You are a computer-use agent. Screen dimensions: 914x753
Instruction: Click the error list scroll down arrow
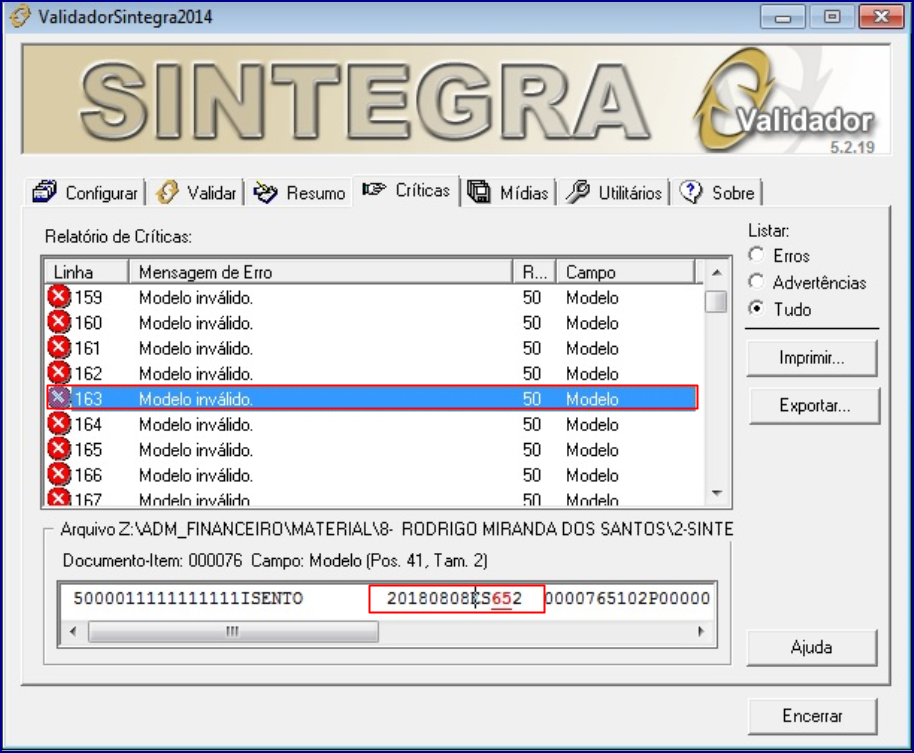(716, 494)
